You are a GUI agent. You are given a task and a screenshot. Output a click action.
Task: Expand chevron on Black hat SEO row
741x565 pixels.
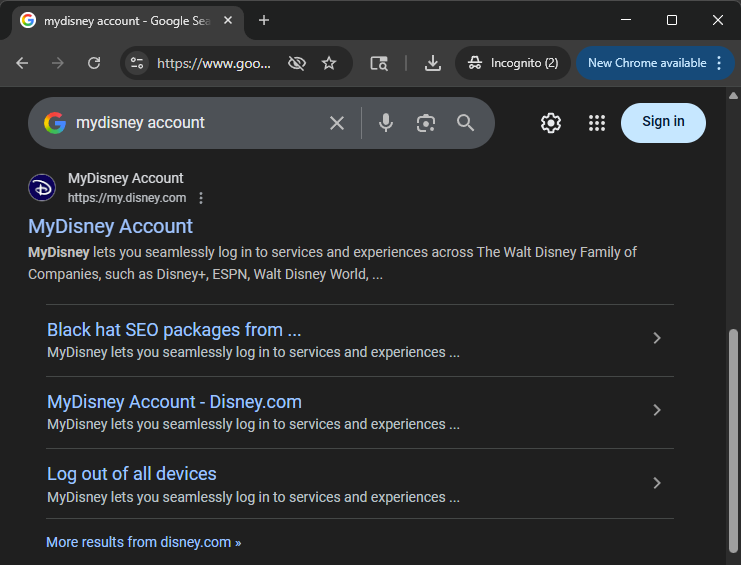[657, 338]
